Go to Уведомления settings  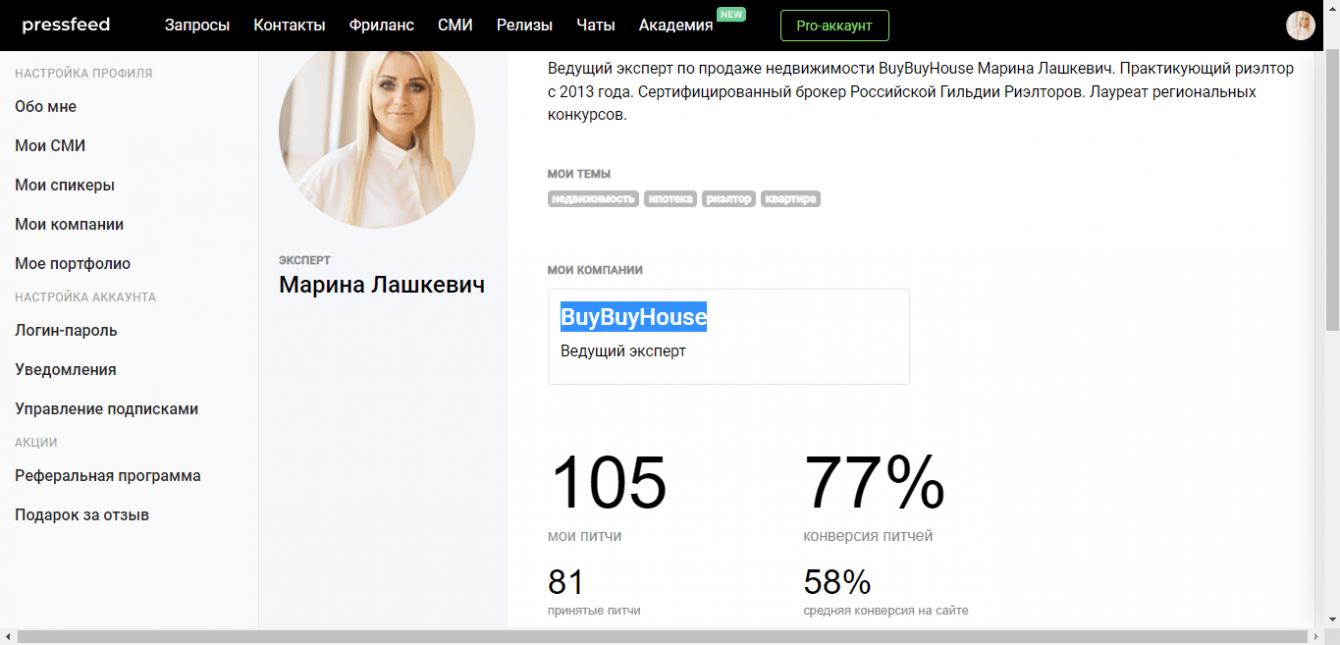(66, 369)
